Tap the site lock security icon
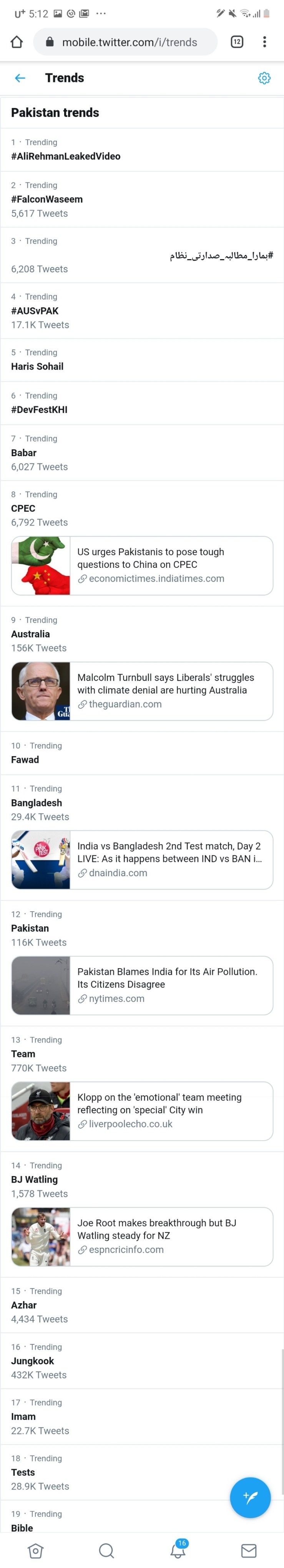 click(50, 42)
